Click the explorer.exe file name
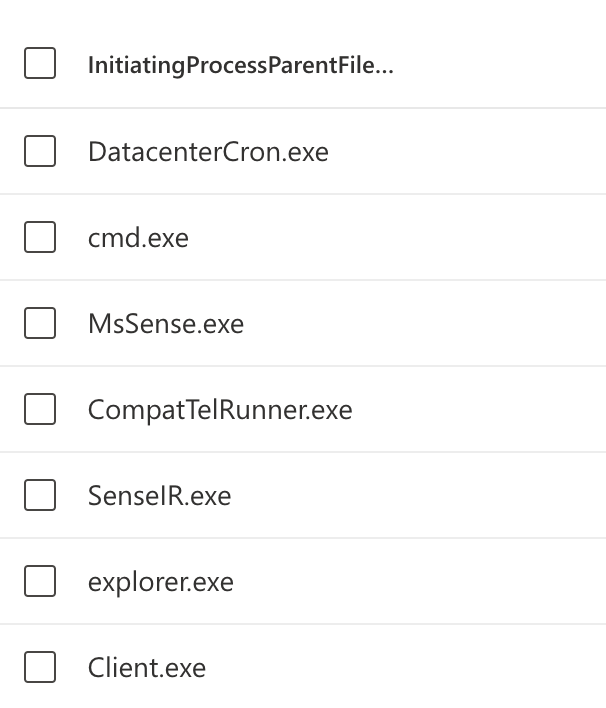The width and height of the screenshot is (606, 708). click(x=160, y=582)
